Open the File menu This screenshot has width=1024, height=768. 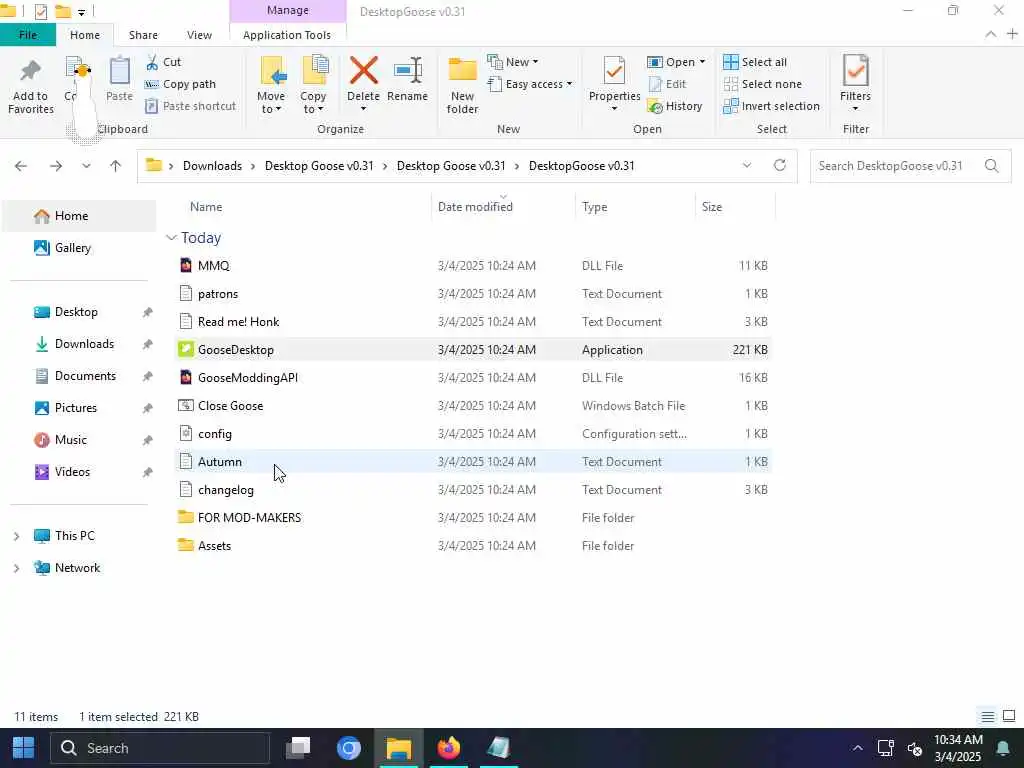coord(28,35)
